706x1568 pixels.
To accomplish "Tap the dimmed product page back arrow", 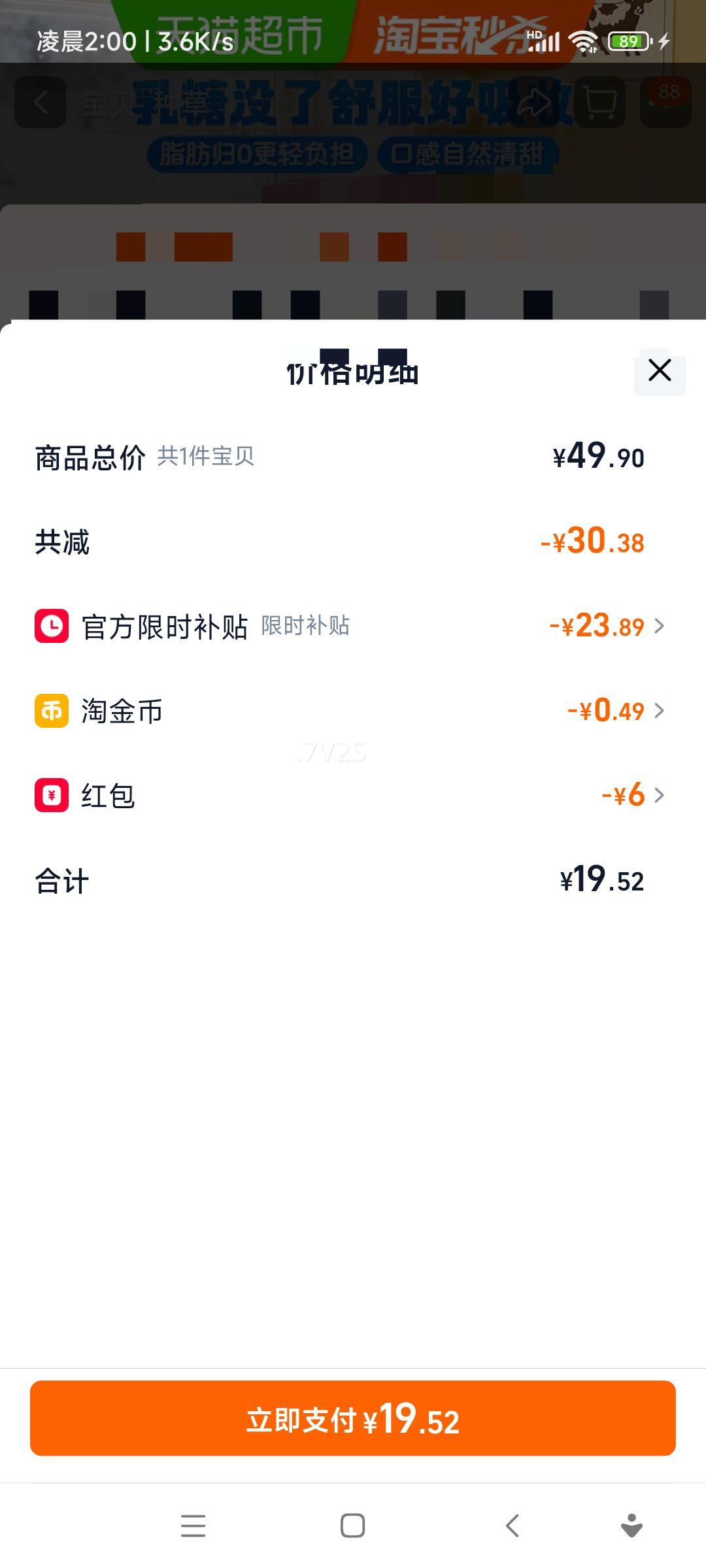I will point(41,102).
